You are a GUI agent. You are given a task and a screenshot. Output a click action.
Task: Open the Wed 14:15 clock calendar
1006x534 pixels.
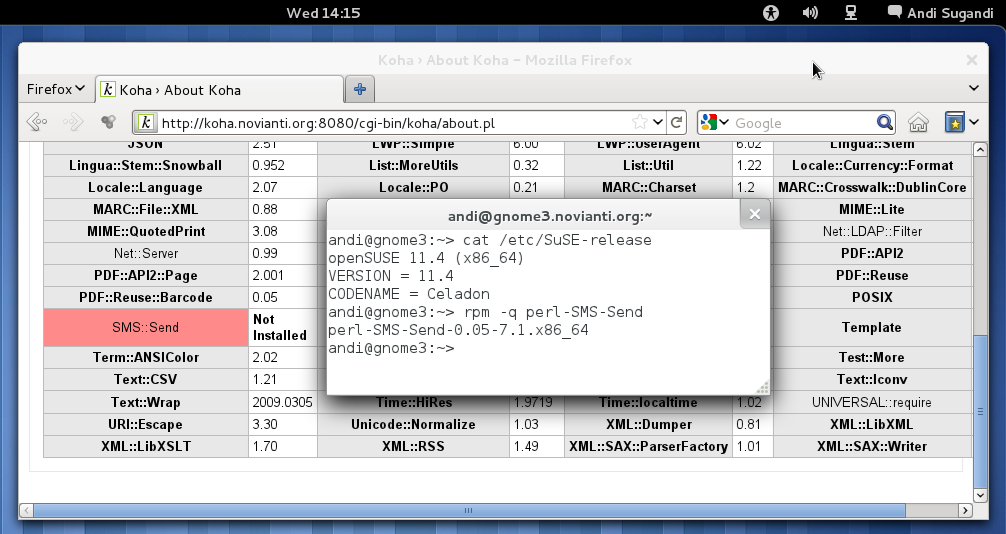[323, 13]
